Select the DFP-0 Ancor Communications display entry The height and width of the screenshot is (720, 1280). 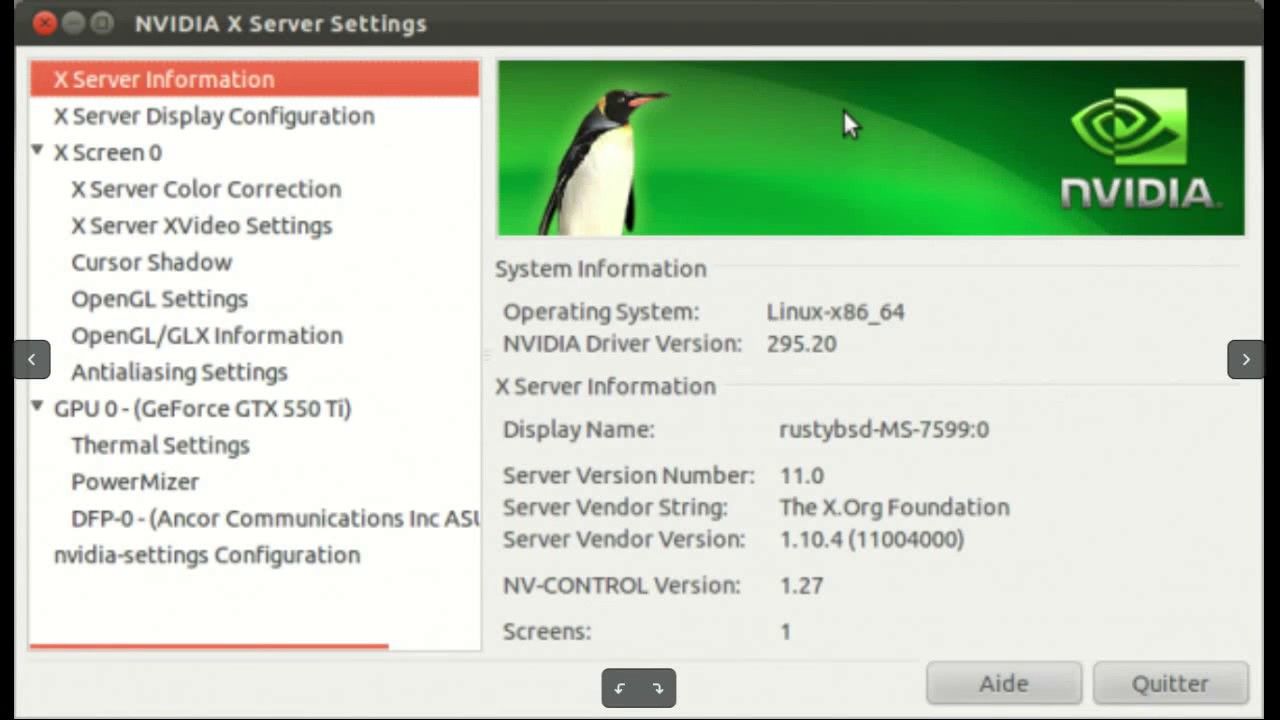[275, 518]
